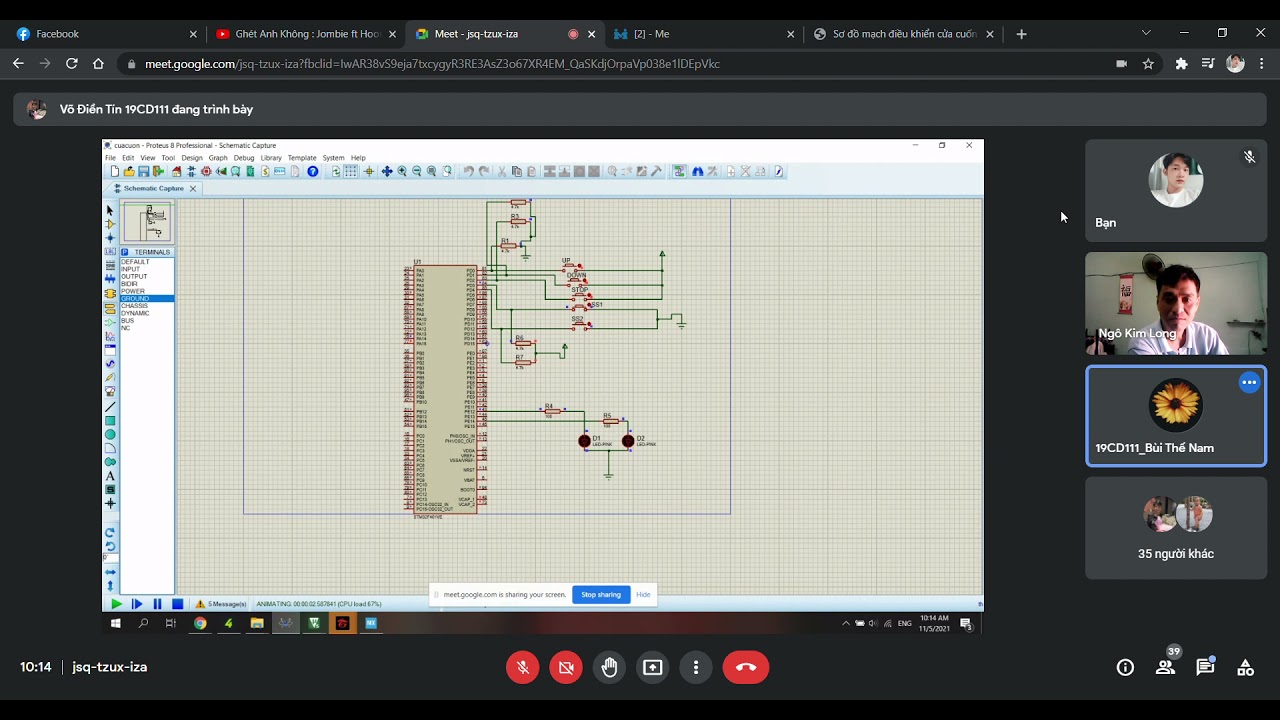
Task: Turn on the microphone in Meet
Action: click(522, 667)
